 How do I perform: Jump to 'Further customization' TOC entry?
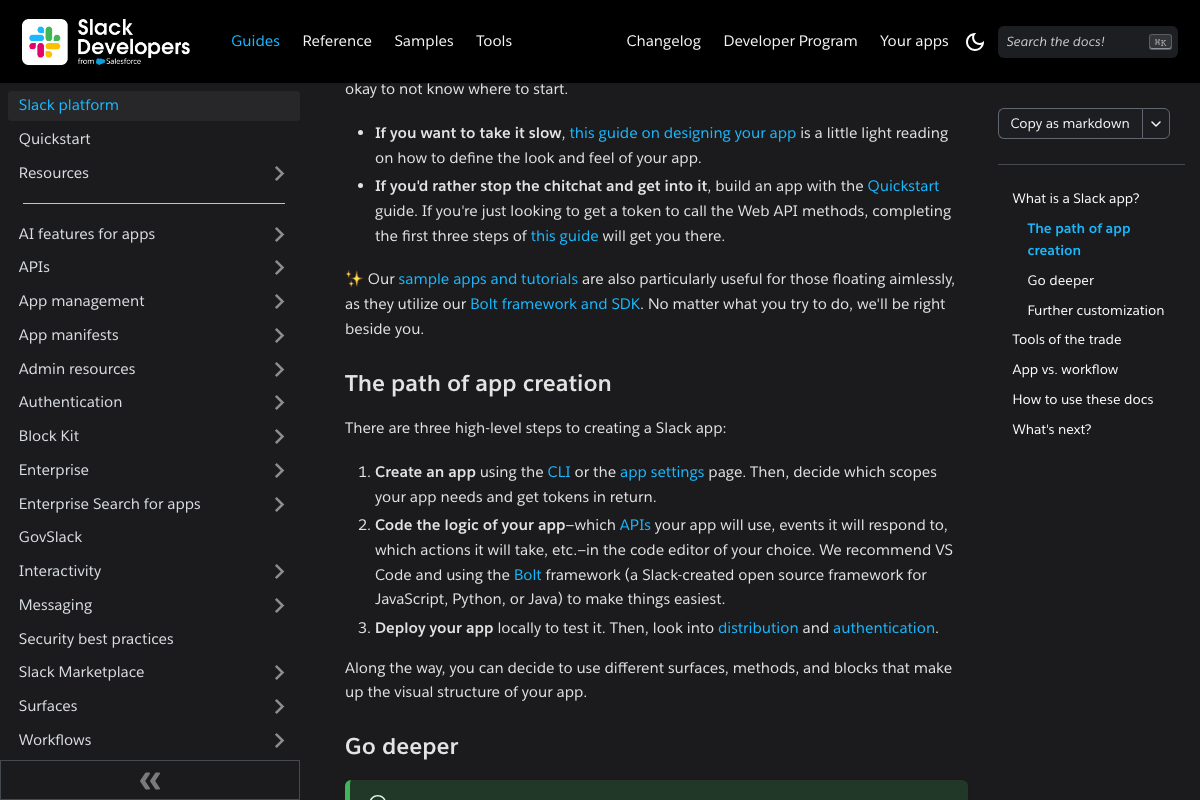click(1096, 310)
